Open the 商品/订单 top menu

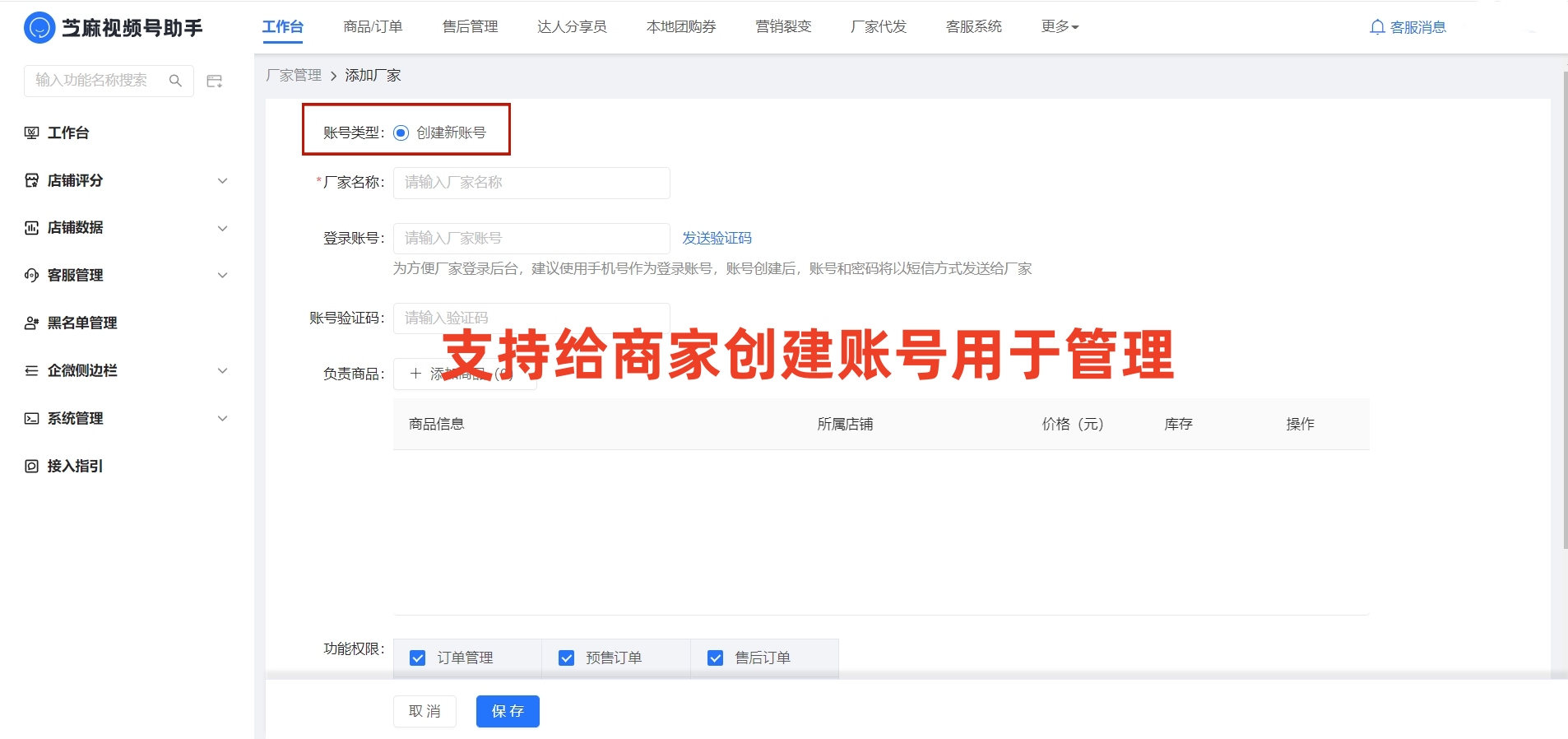click(x=373, y=26)
